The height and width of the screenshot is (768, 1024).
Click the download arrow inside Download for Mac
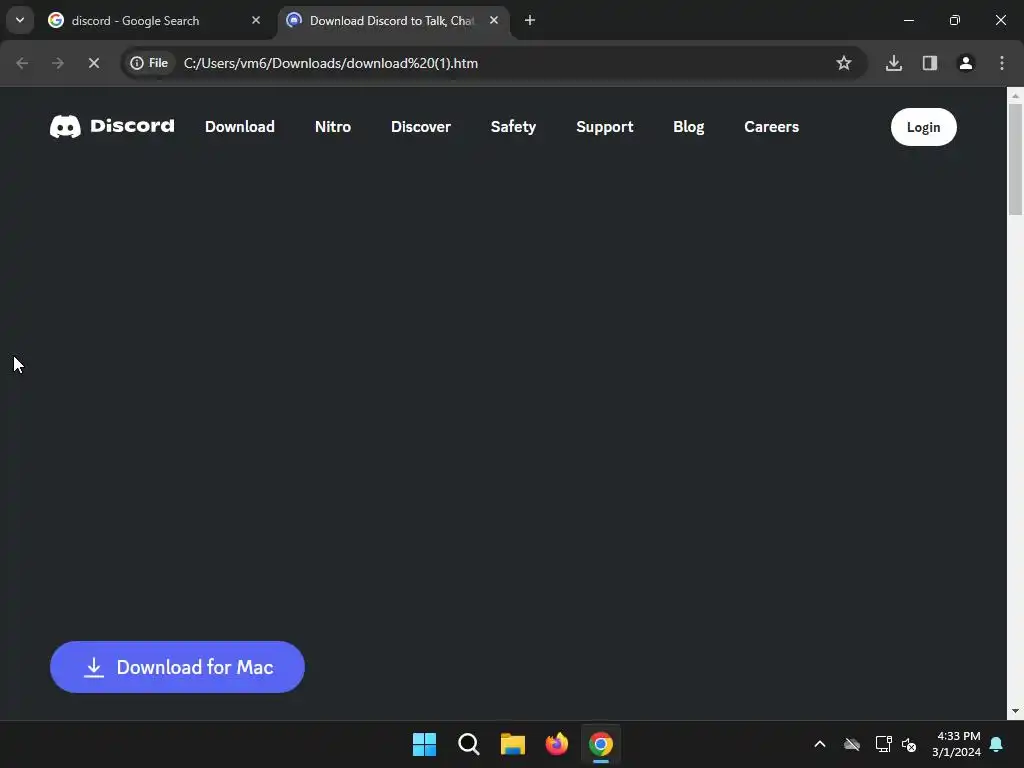pos(94,667)
